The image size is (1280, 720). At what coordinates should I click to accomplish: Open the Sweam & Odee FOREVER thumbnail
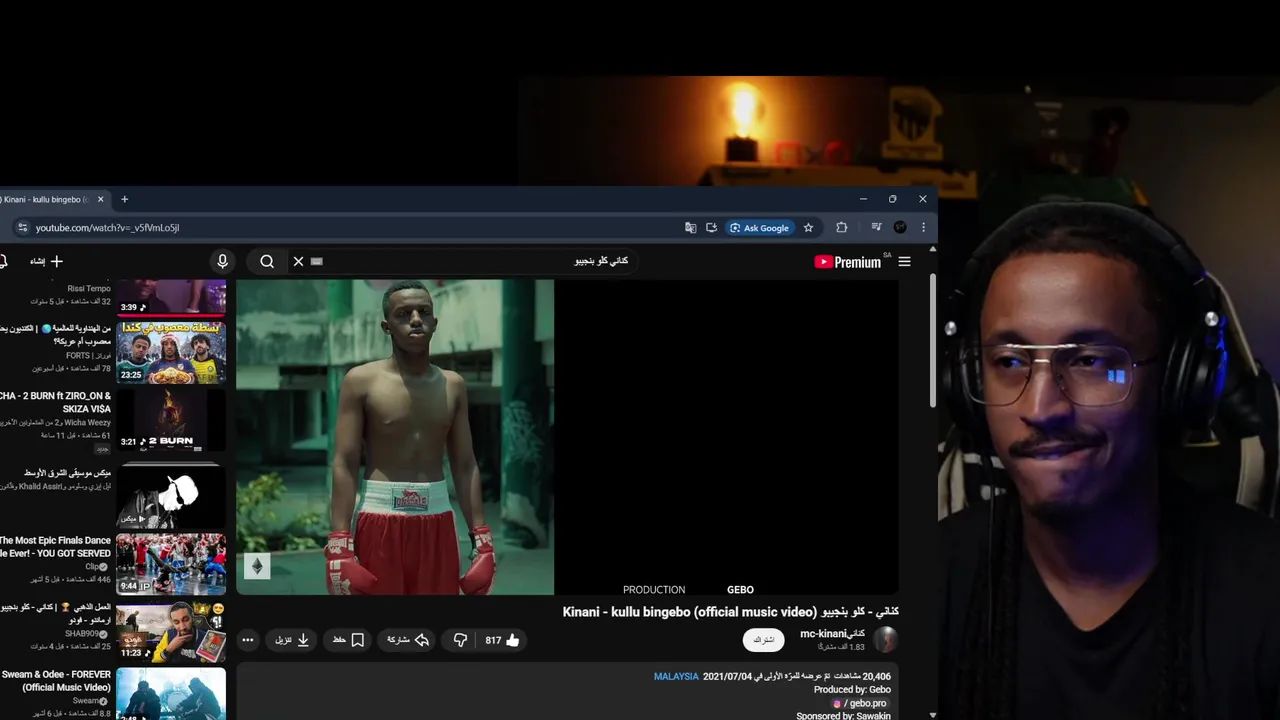pyautogui.click(x=171, y=693)
